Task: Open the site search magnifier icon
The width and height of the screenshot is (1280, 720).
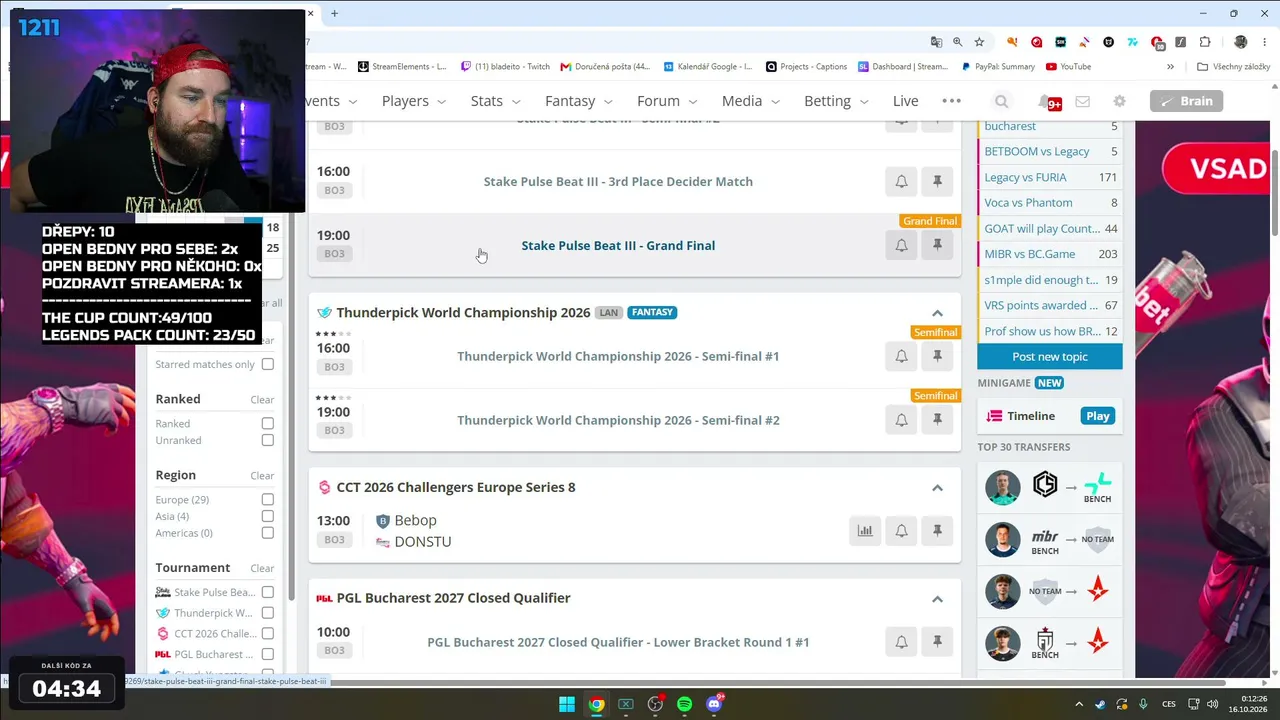Action: [x=1001, y=101]
